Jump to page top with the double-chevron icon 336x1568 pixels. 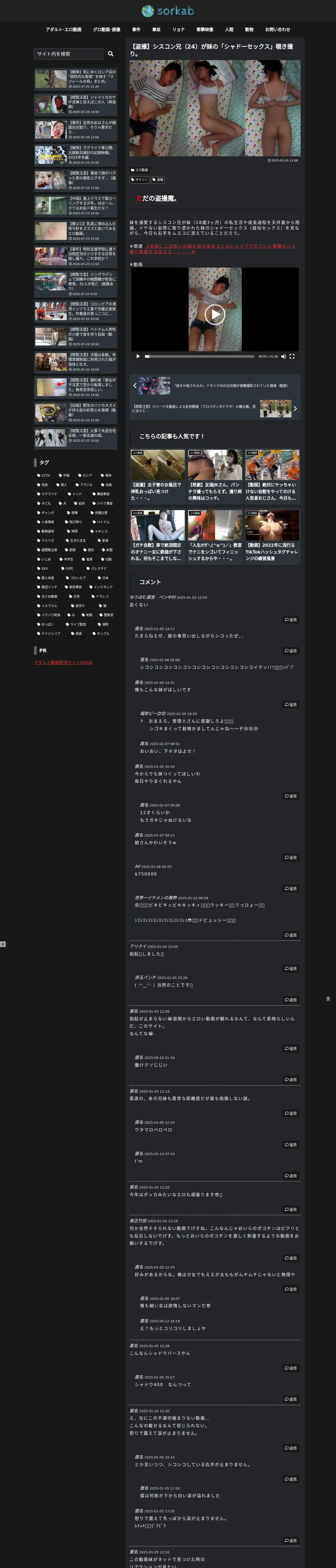(x=328, y=999)
